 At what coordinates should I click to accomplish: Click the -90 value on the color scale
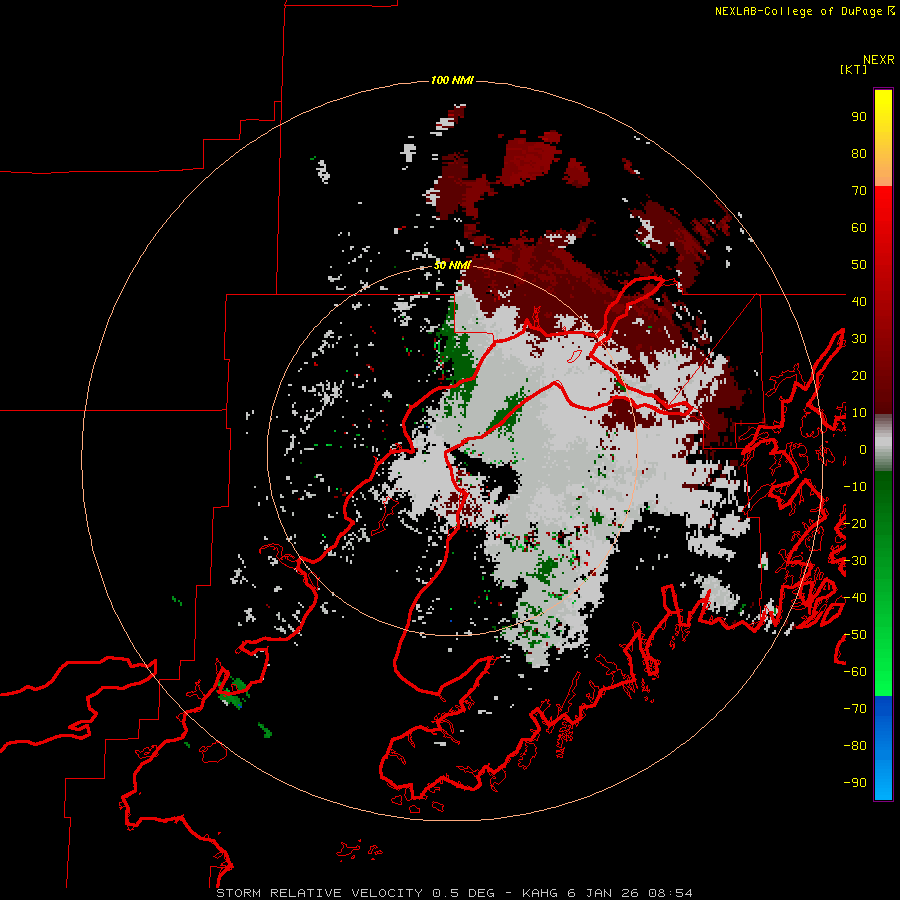[855, 783]
